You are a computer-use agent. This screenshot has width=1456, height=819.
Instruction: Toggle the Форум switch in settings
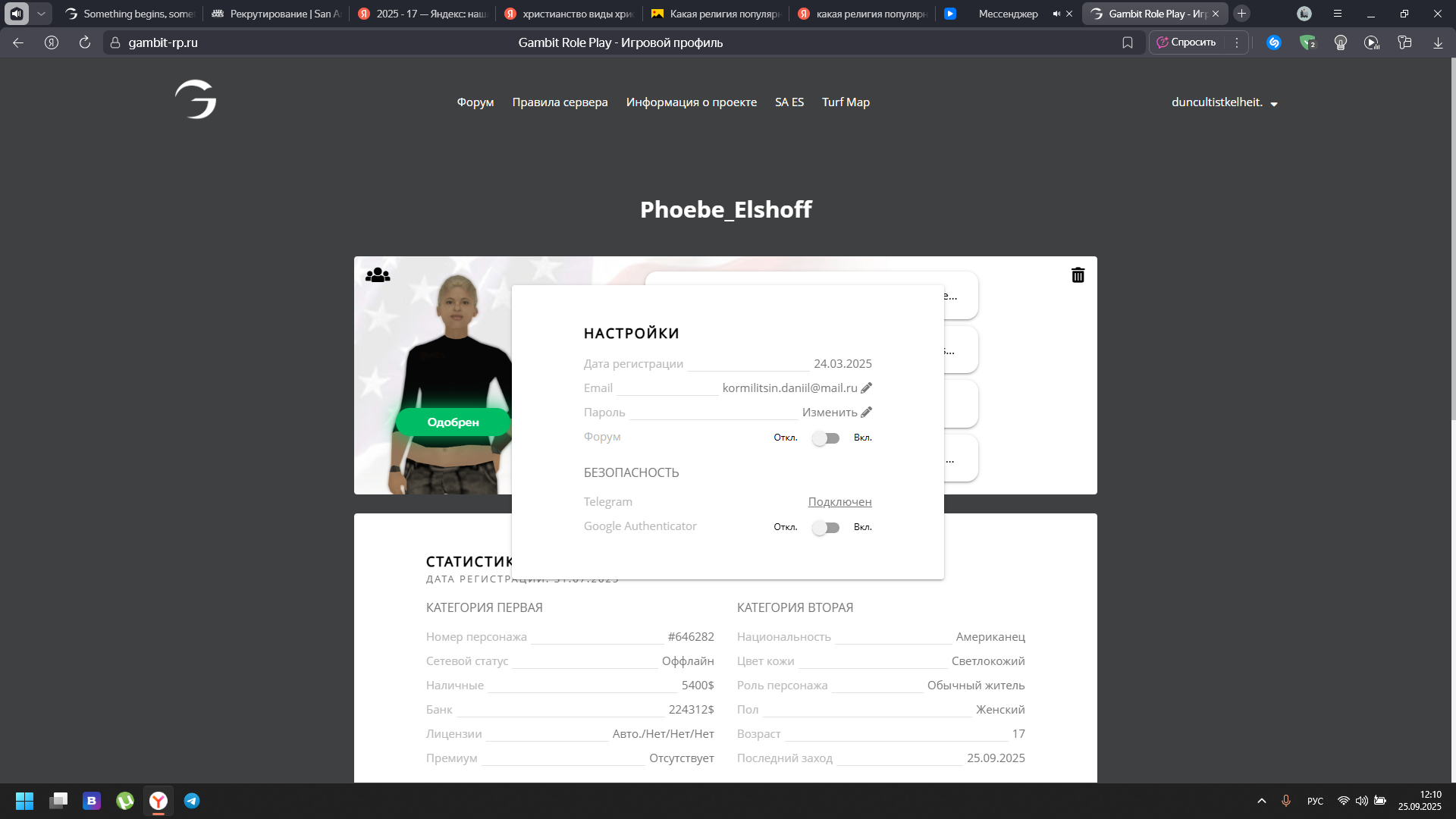825,438
